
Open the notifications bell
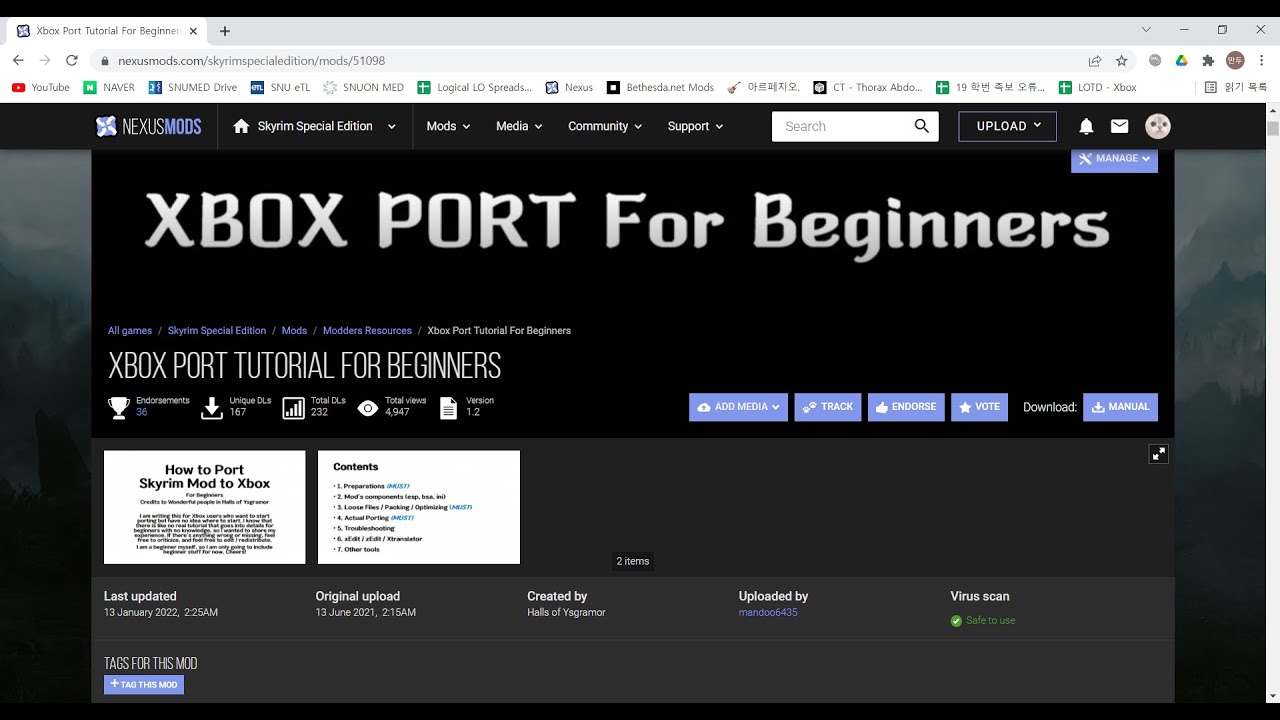point(1086,126)
